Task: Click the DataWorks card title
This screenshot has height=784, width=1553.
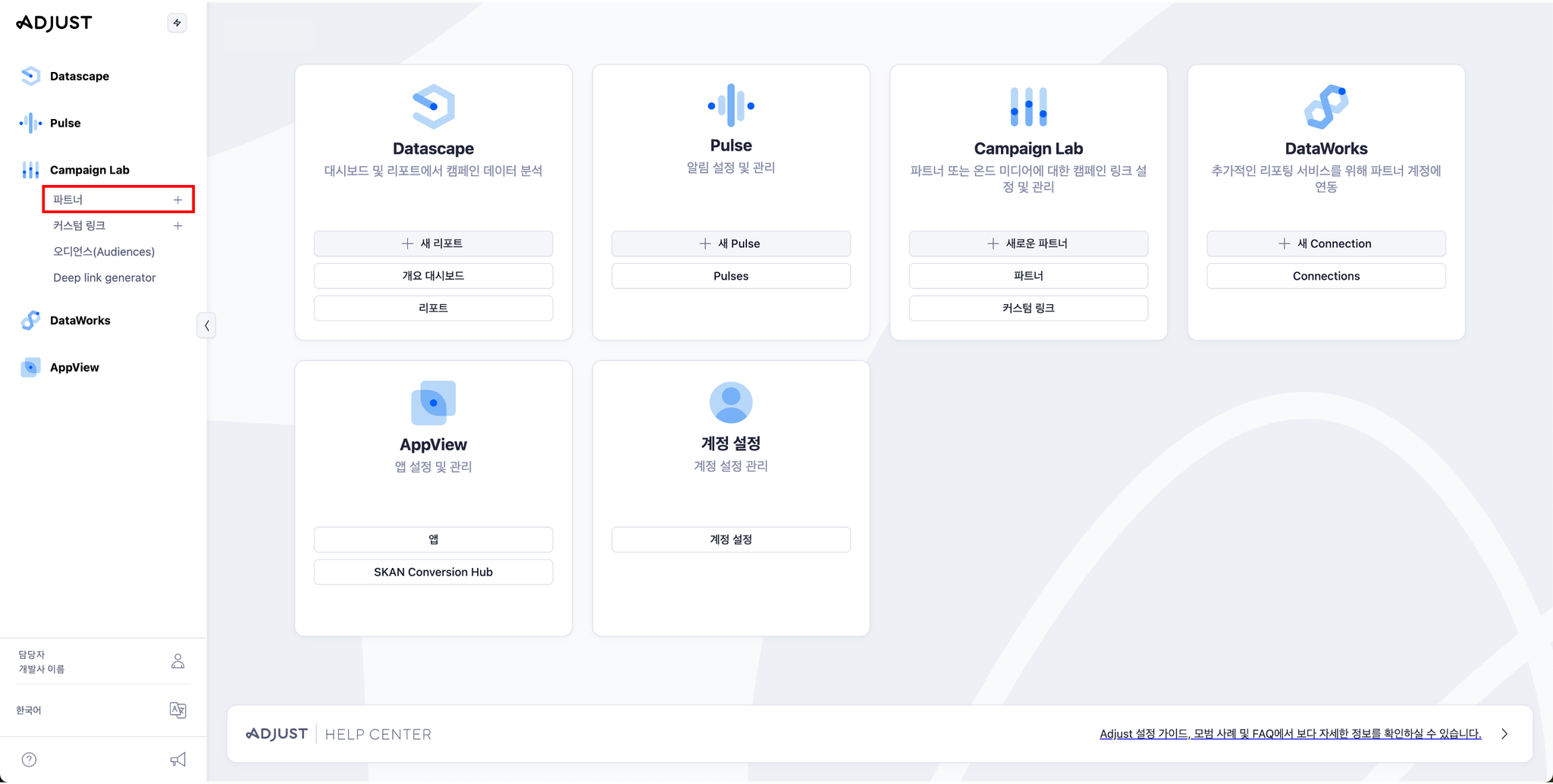Action: click(x=1326, y=149)
